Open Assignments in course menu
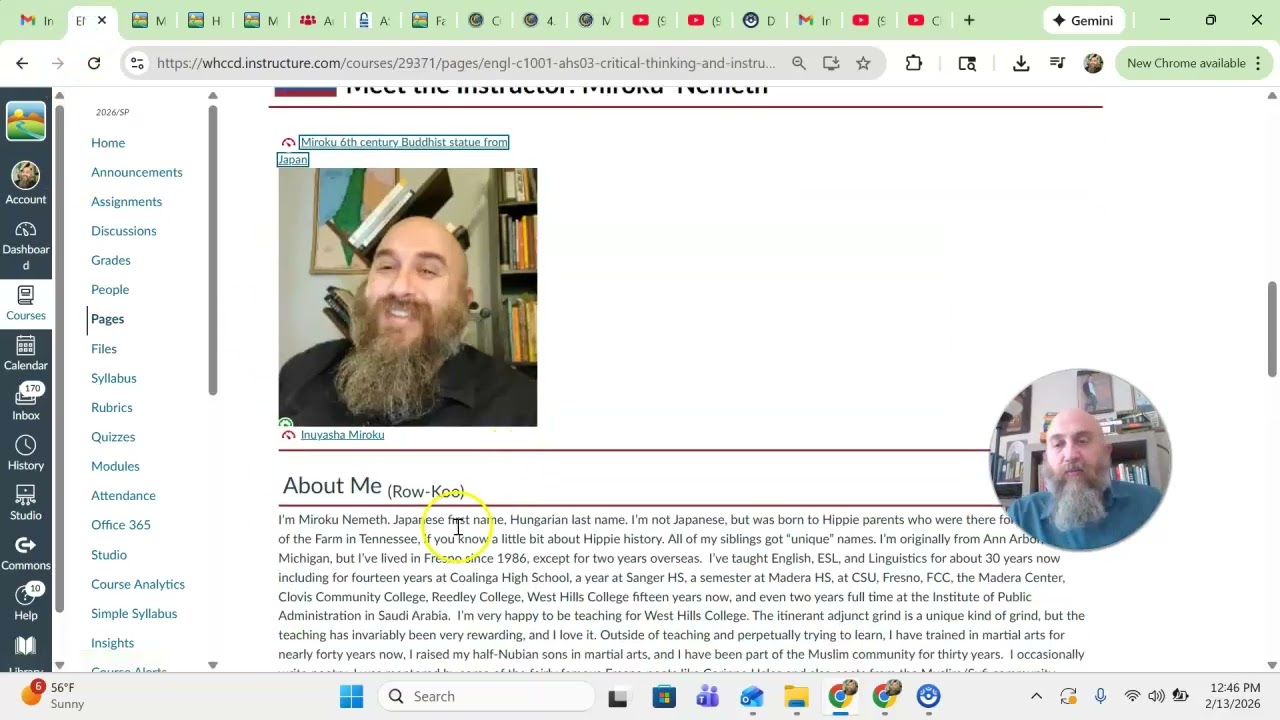This screenshot has height=720, width=1280. 126,201
